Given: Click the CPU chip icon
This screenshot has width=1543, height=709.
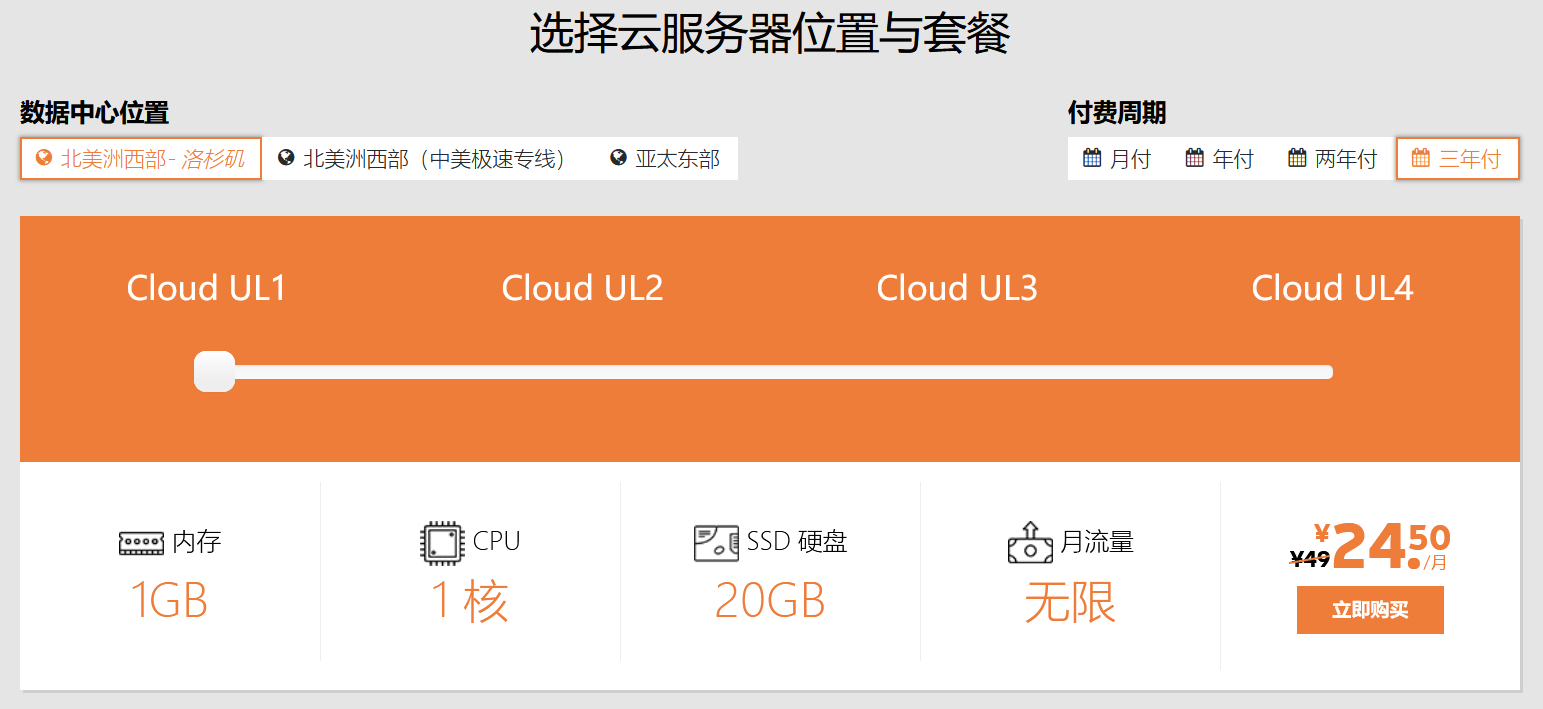Looking at the screenshot, I should pos(443,543).
